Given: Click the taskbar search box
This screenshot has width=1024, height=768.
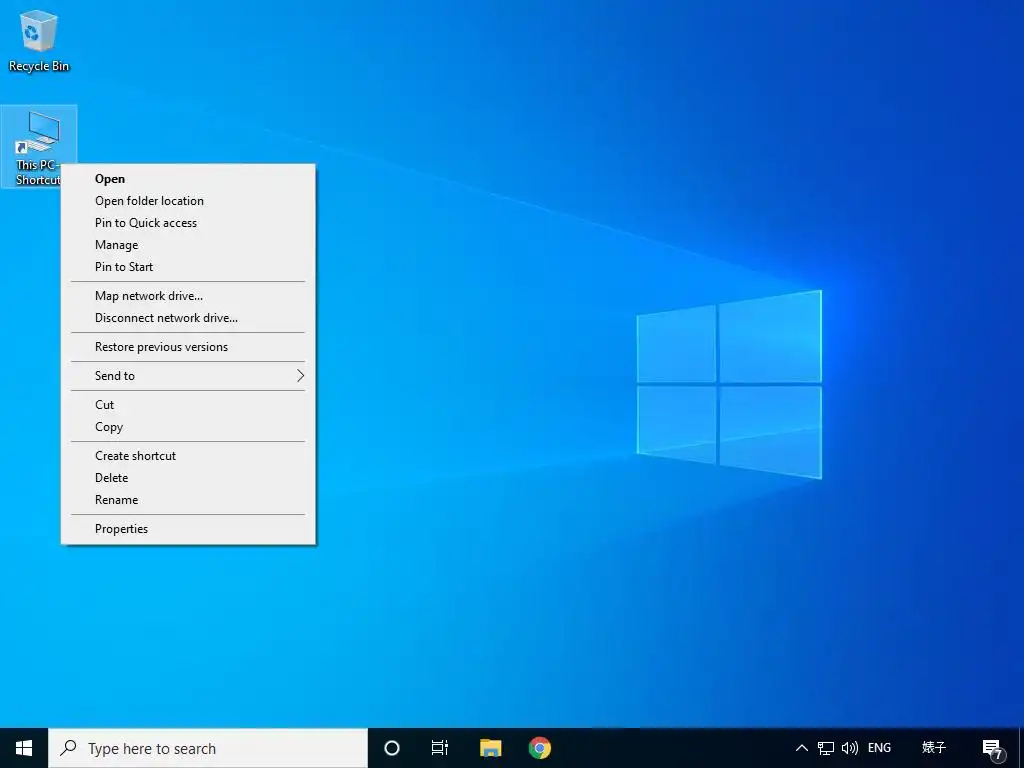Looking at the screenshot, I should (x=208, y=748).
